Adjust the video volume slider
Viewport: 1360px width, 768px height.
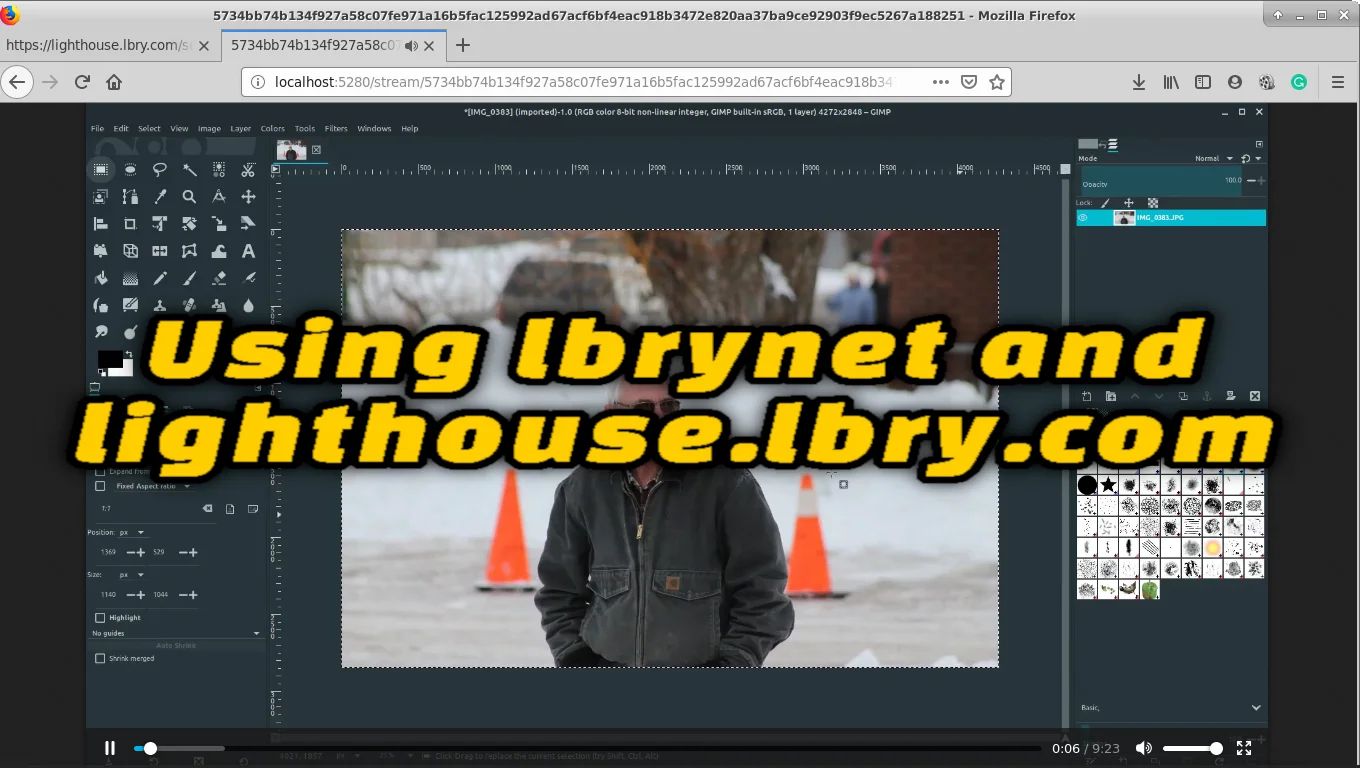click(1192, 748)
